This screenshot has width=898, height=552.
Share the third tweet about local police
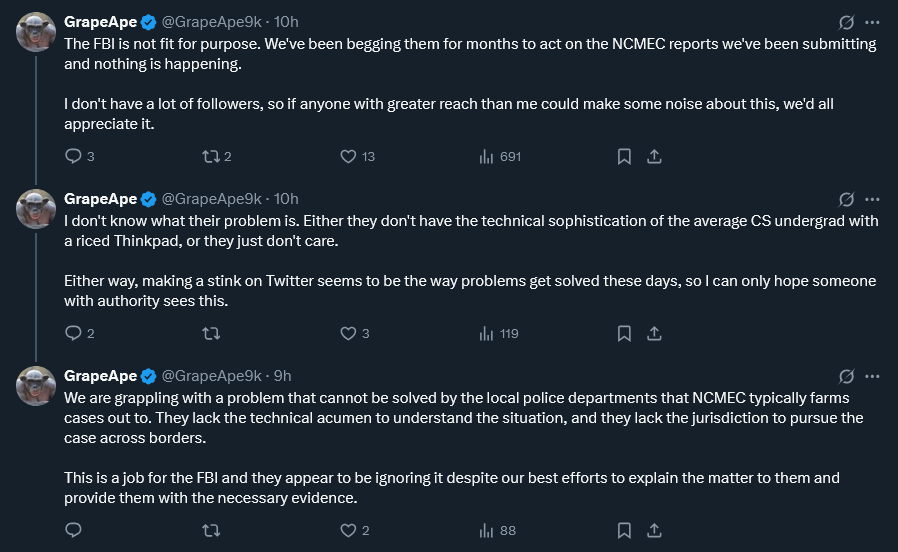tap(654, 530)
